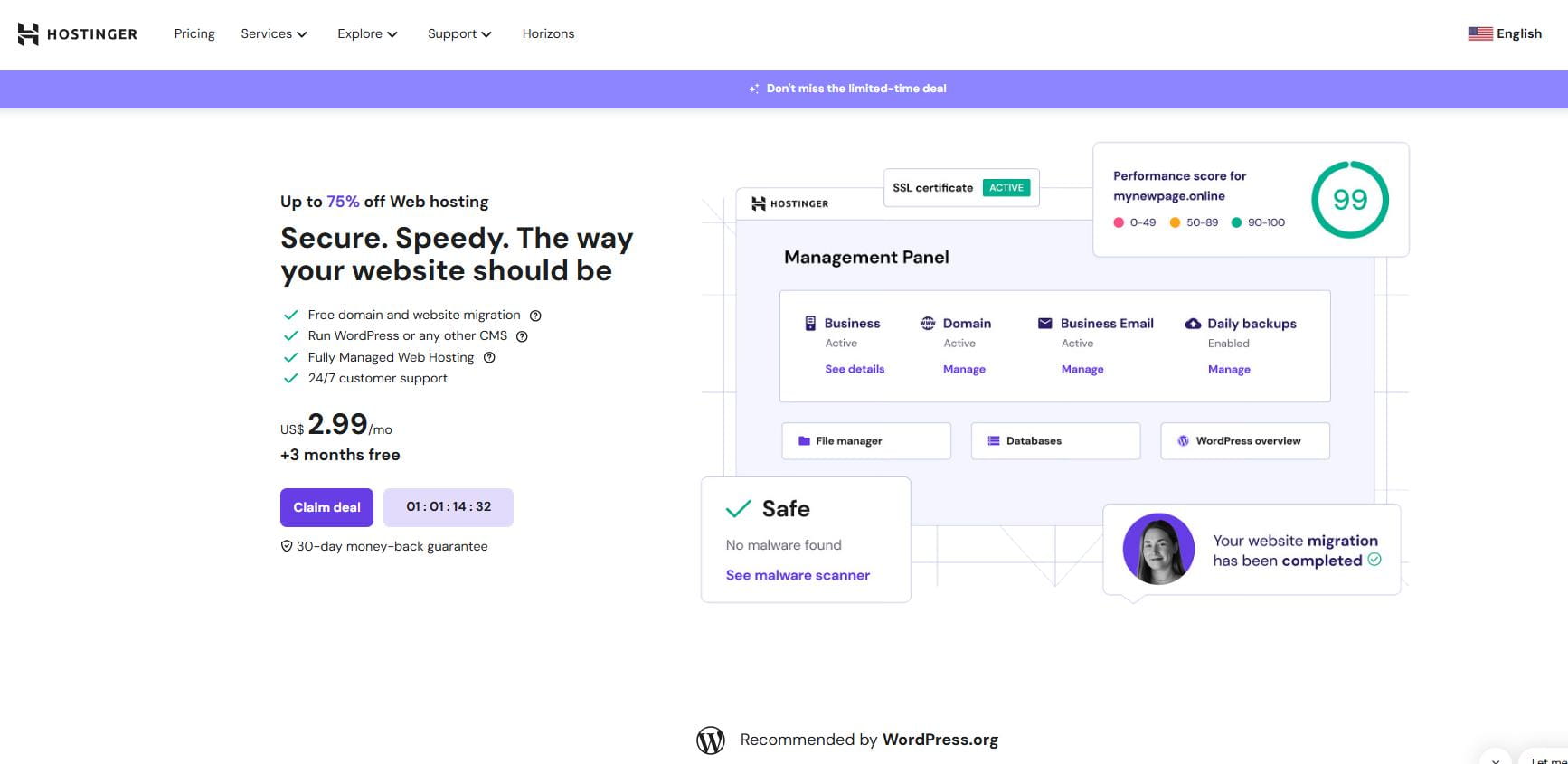
Task: Click the US$ 2.99/mo price
Action: tap(336, 424)
